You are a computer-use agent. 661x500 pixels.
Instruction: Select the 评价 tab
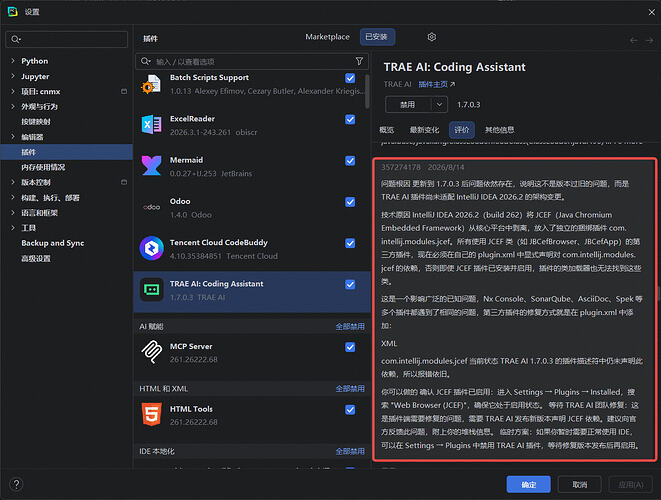(x=462, y=130)
